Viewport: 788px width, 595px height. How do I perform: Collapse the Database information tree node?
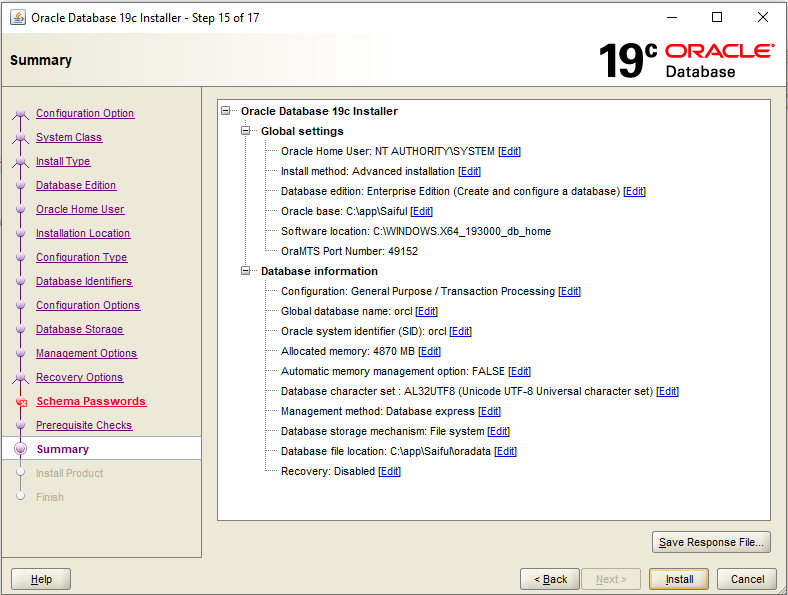point(246,271)
